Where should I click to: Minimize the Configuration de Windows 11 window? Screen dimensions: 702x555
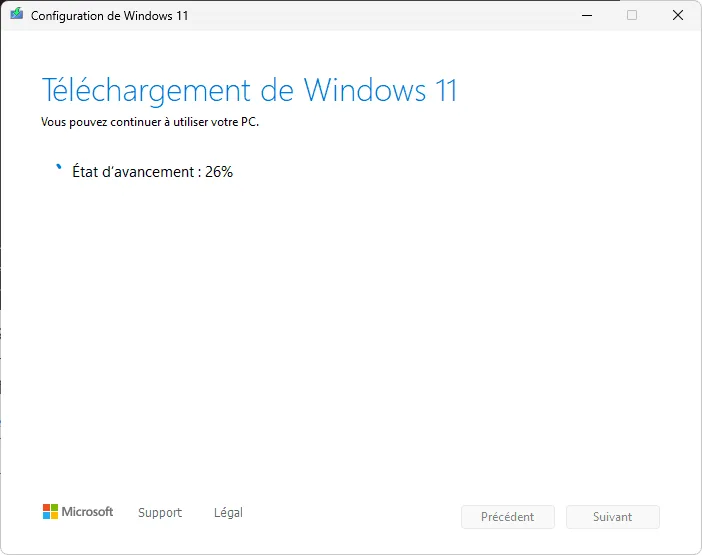587,15
